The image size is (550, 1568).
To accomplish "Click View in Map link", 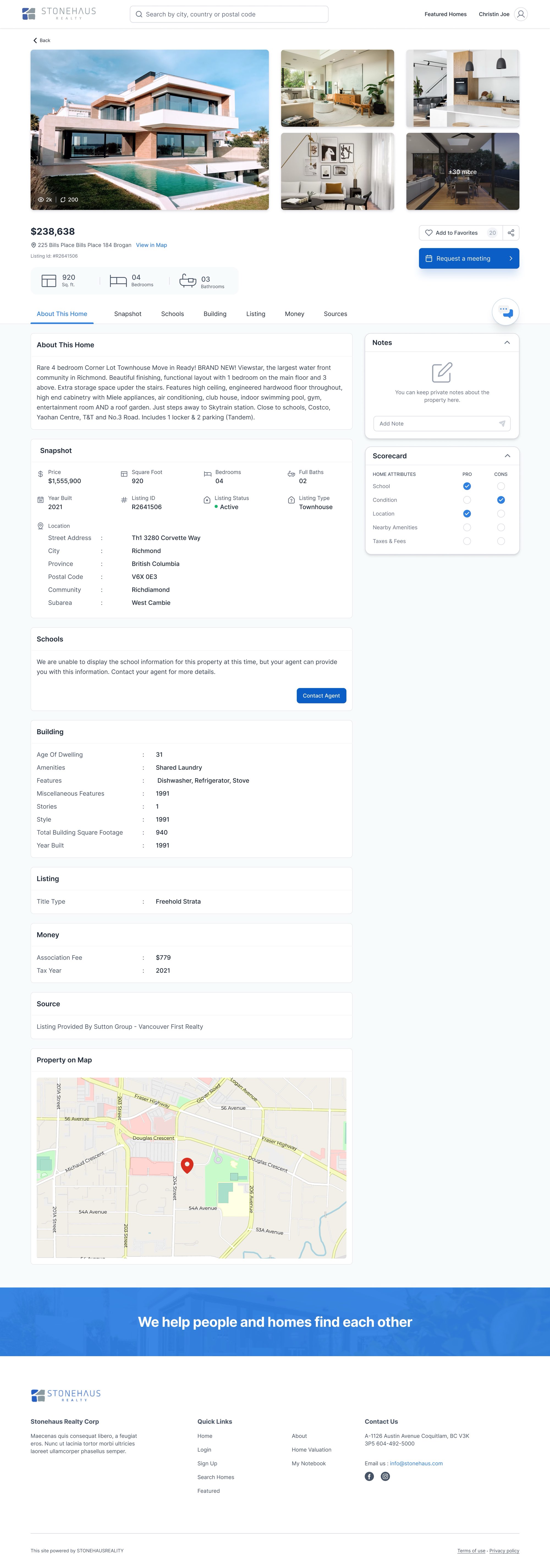I will (151, 245).
